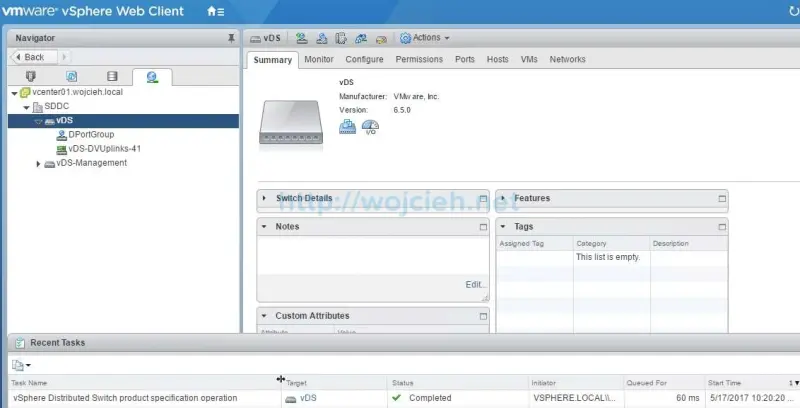Go forward with the navigator forward arrow
The width and height of the screenshot is (800, 408).
64,57
